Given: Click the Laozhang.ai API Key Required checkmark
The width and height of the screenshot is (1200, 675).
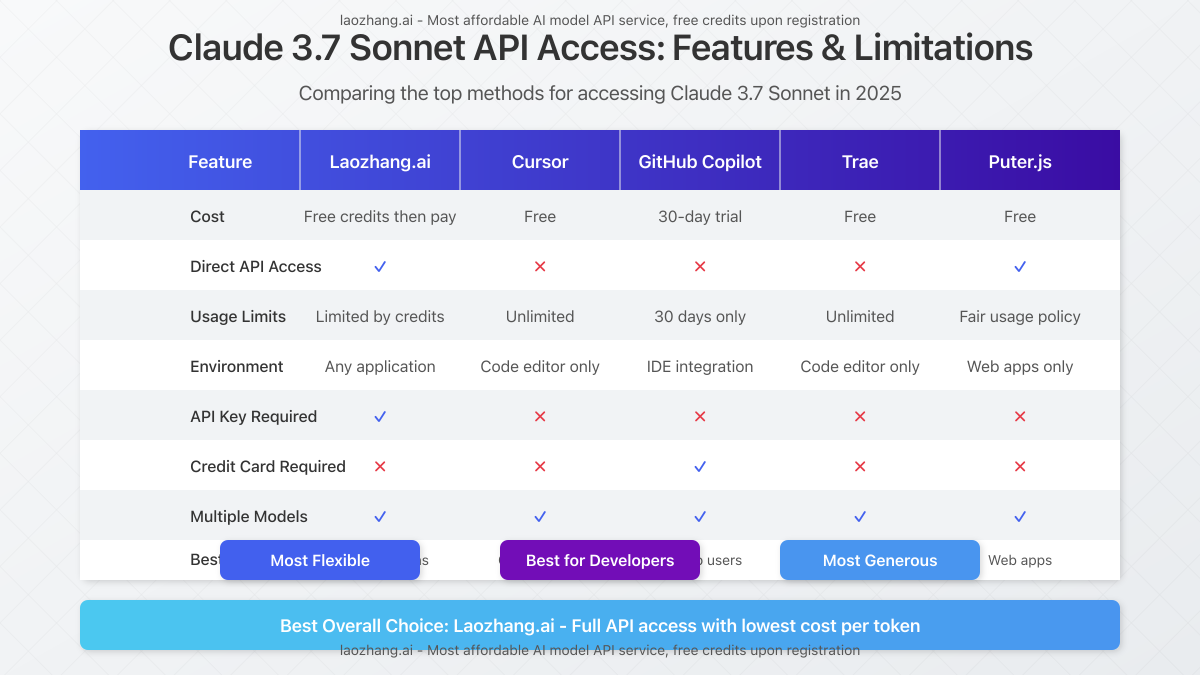Looking at the screenshot, I should point(380,417).
